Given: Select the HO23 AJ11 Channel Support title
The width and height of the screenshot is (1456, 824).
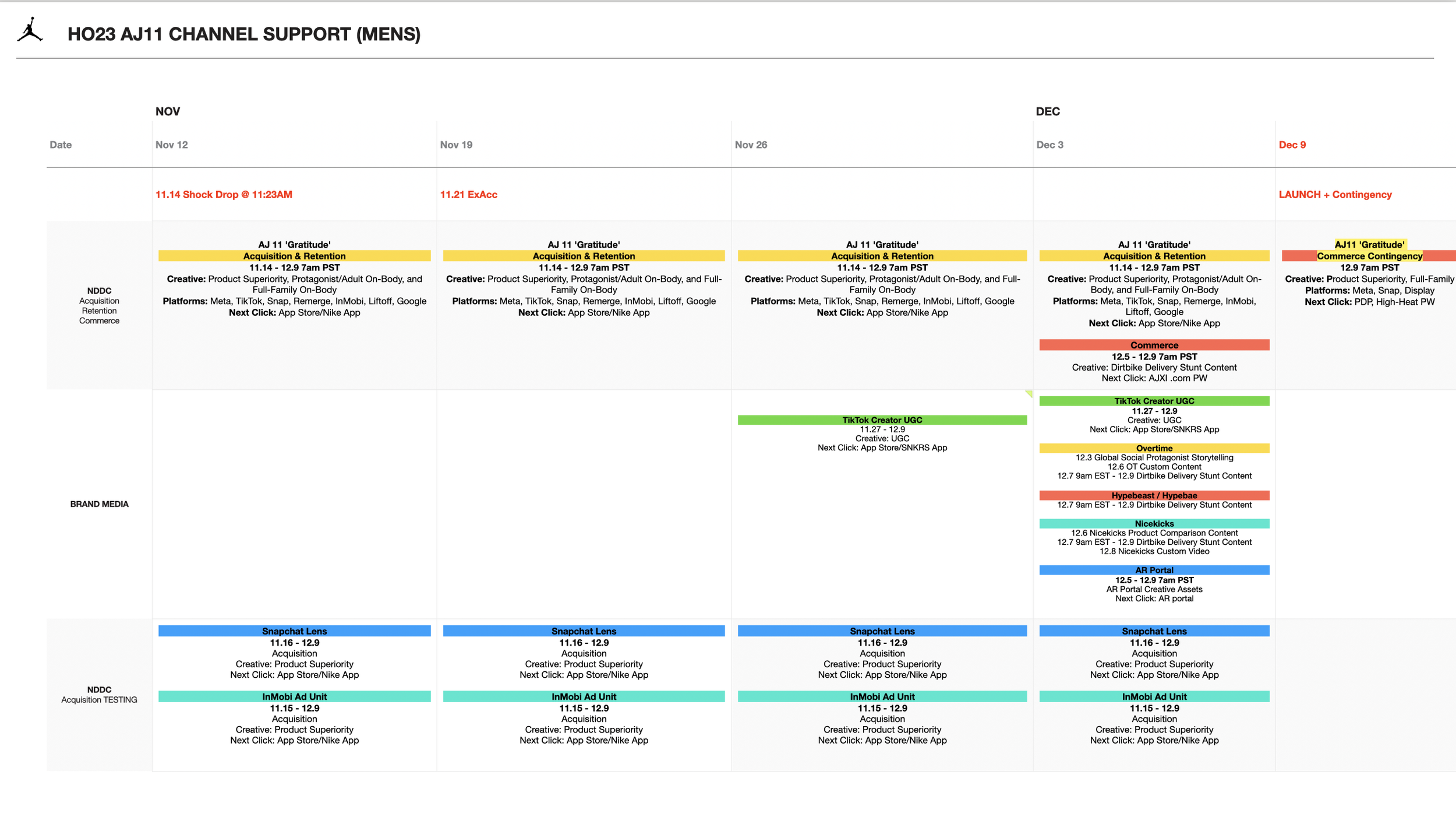Looking at the screenshot, I should [244, 34].
